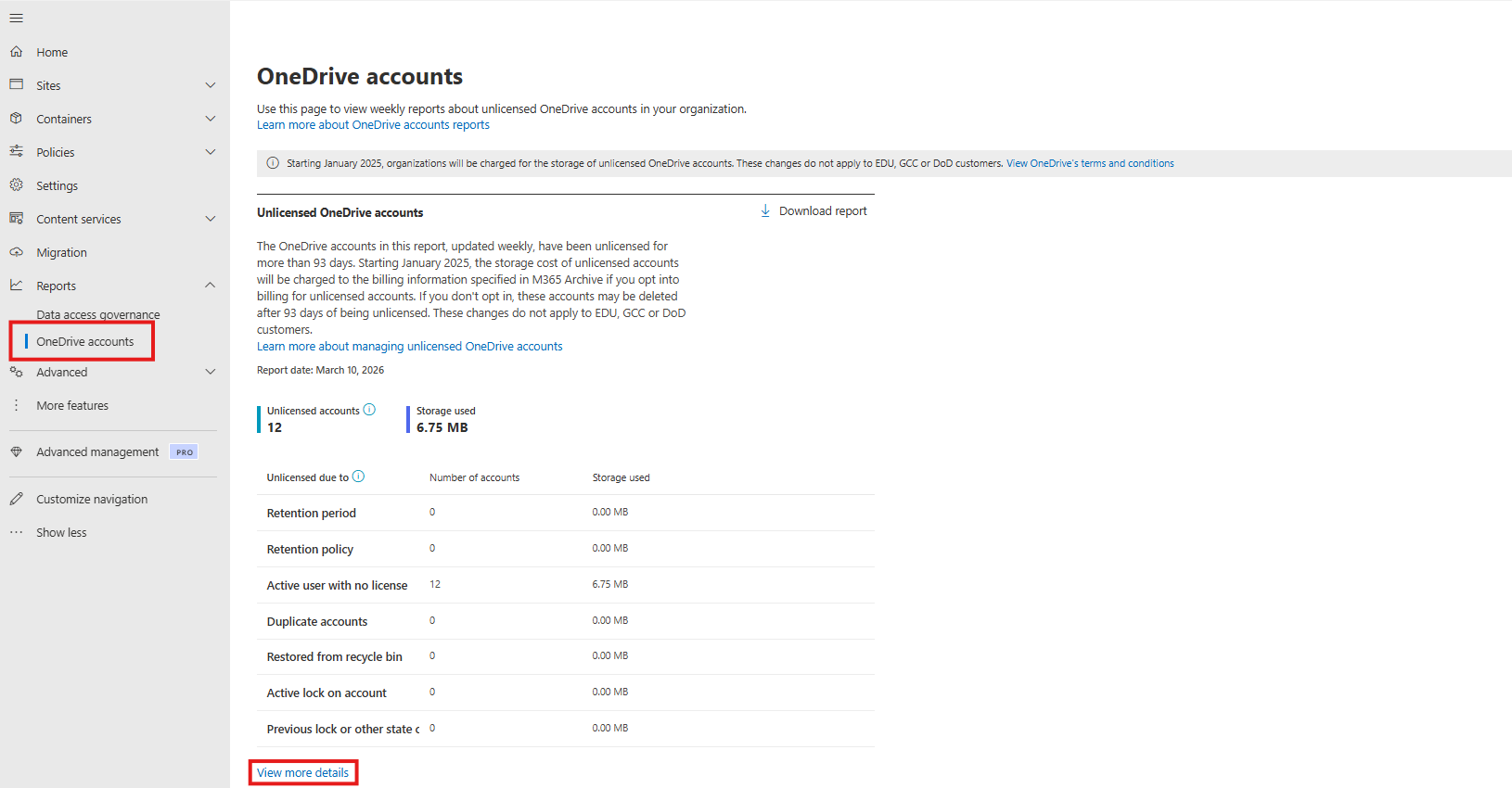The height and width of the screenshot is (788, 1512).
Task: Open Learn more about OneDrive accounts reports link
Action: [x=373, y=125]
